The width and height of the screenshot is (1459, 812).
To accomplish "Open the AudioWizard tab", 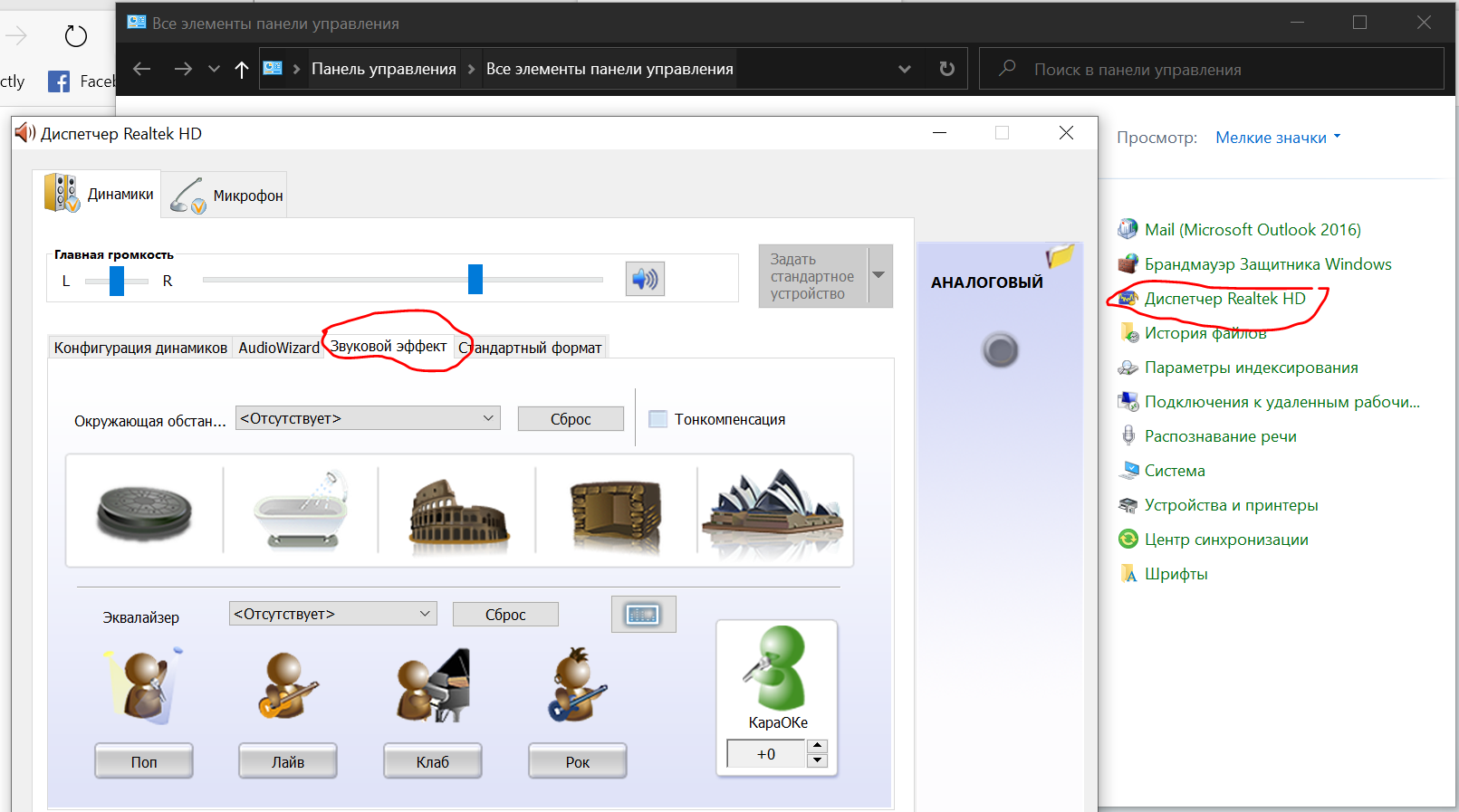I will pyautogui.click(x=279, y=348).
